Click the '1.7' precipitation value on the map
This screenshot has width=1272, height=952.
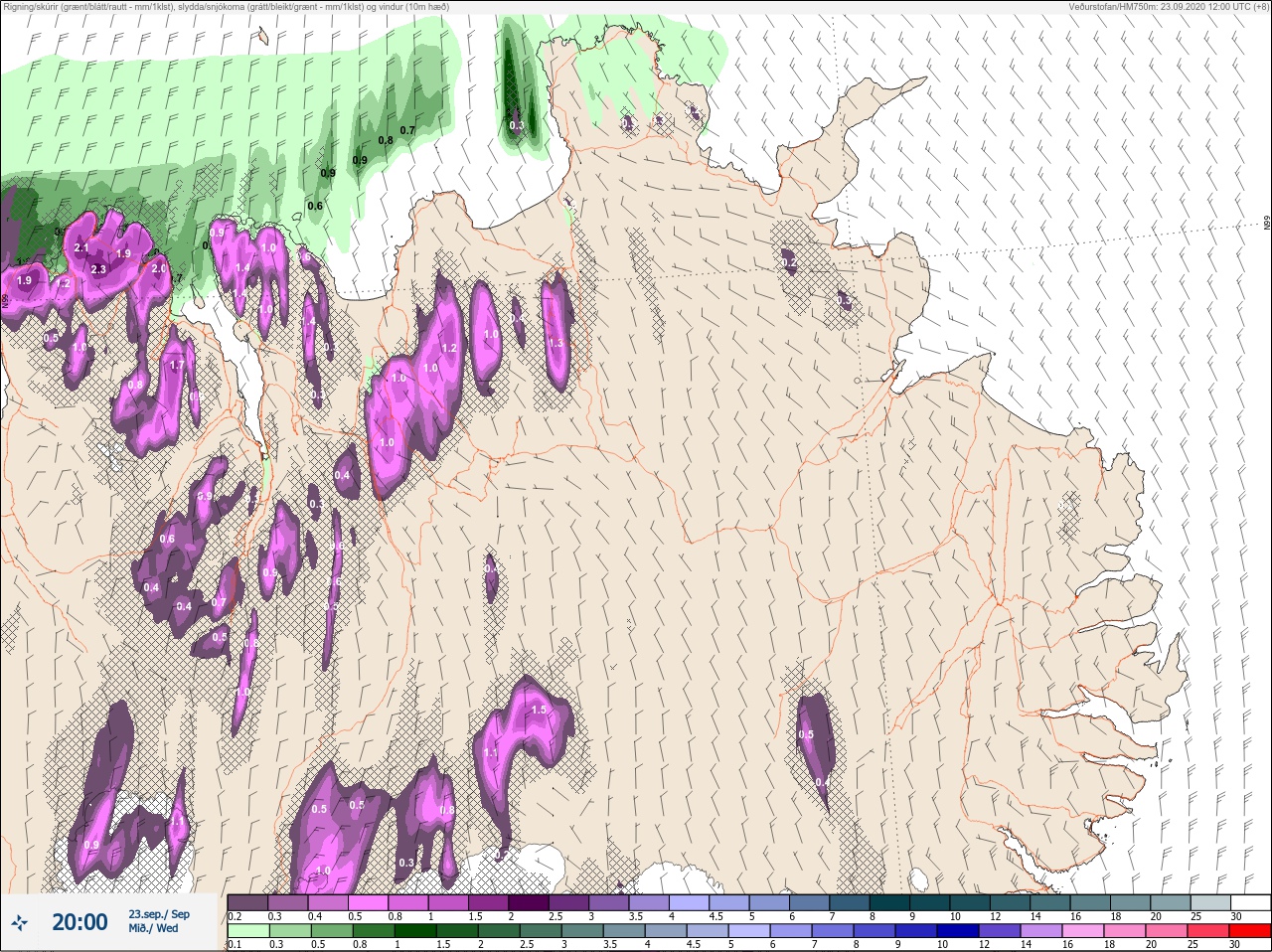177,366
